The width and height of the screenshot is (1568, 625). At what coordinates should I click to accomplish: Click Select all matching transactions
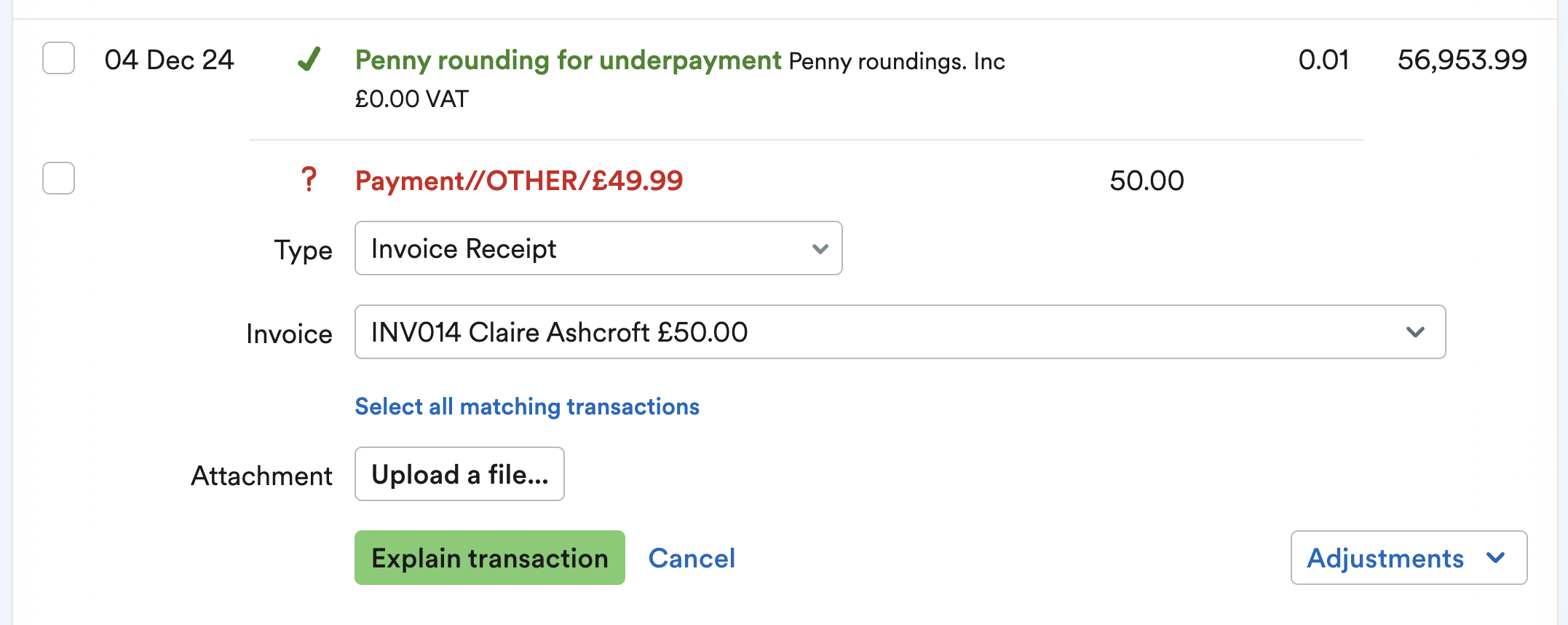coord(526,406)
